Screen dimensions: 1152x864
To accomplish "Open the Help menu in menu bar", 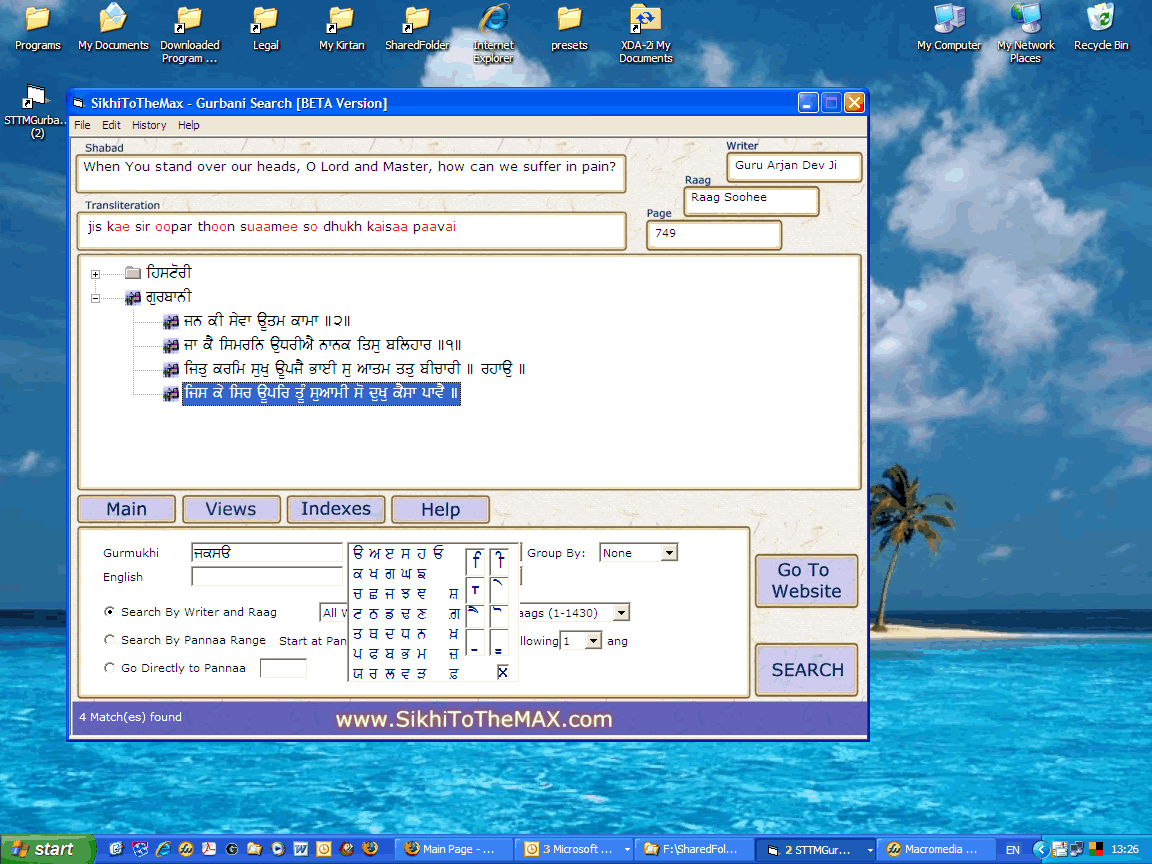I will coord(189,126).
